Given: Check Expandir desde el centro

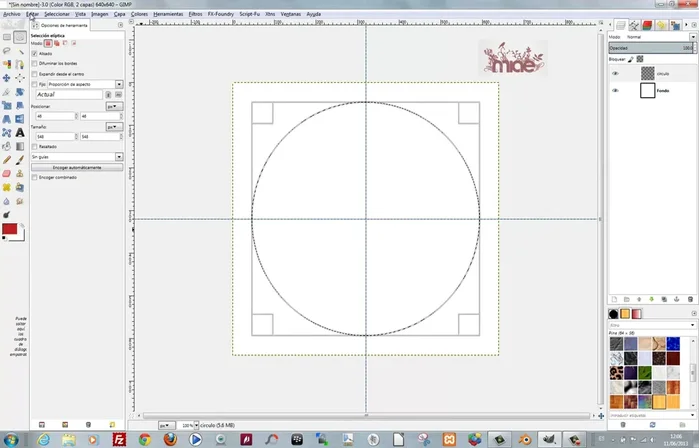Looking at the screenshot, I should pyautogui.click(x=35, y=74).
